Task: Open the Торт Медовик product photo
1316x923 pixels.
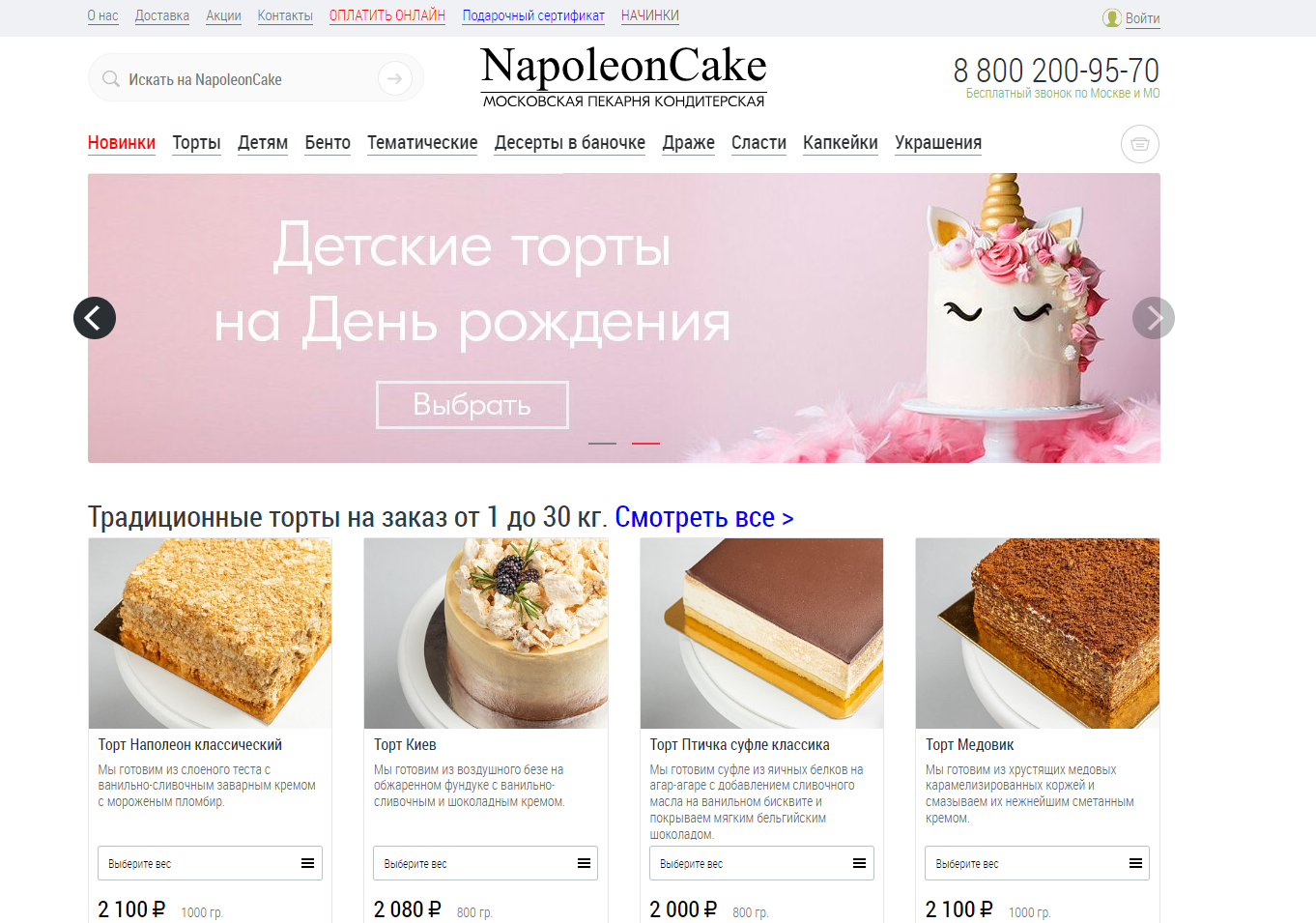Action: 1038,633
